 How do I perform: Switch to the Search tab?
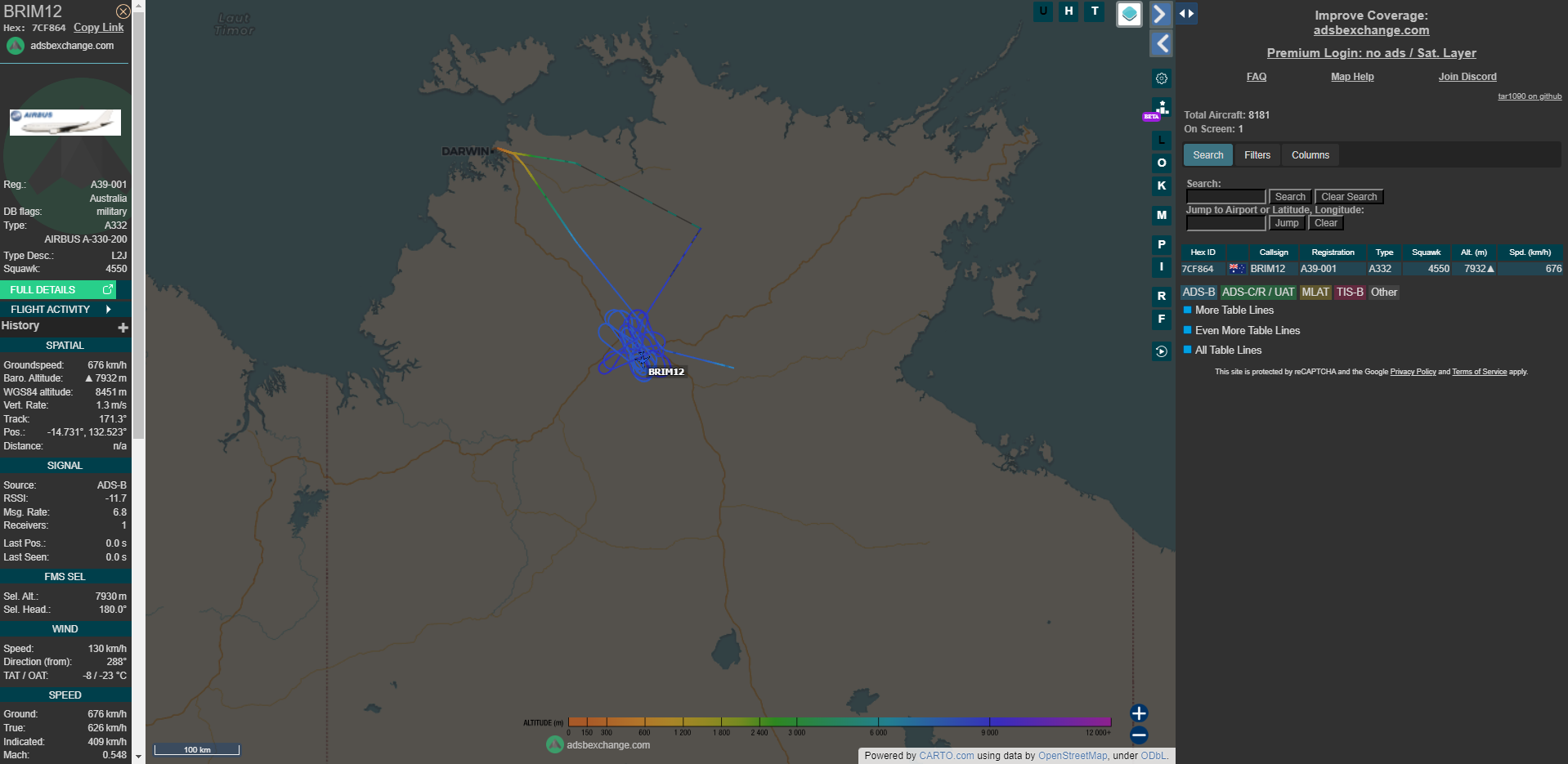1207,155
